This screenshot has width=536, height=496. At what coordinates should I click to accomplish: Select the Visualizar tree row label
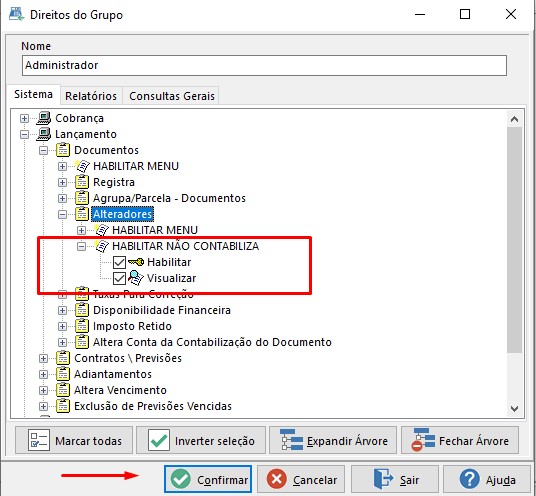[172, 278]
